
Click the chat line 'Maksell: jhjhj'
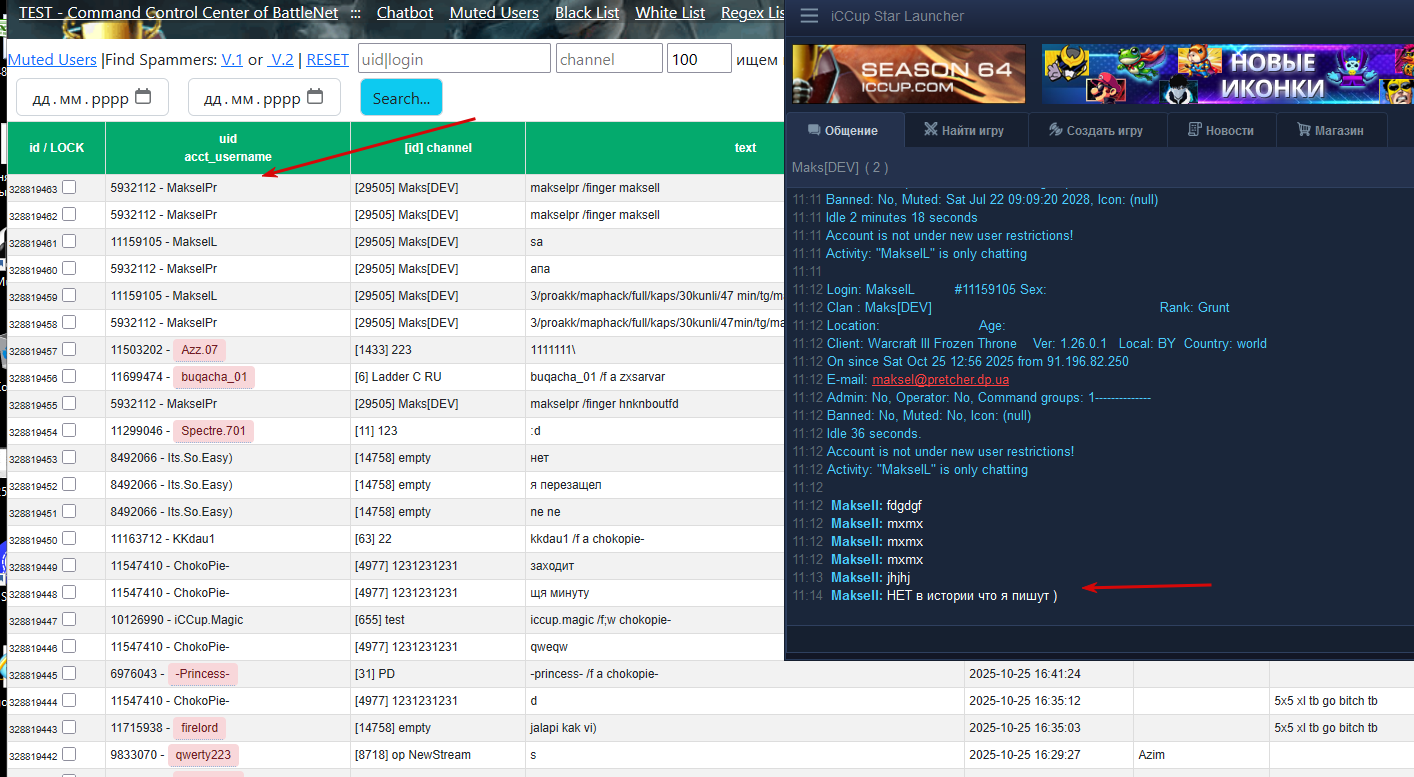[x=870, y=578]
